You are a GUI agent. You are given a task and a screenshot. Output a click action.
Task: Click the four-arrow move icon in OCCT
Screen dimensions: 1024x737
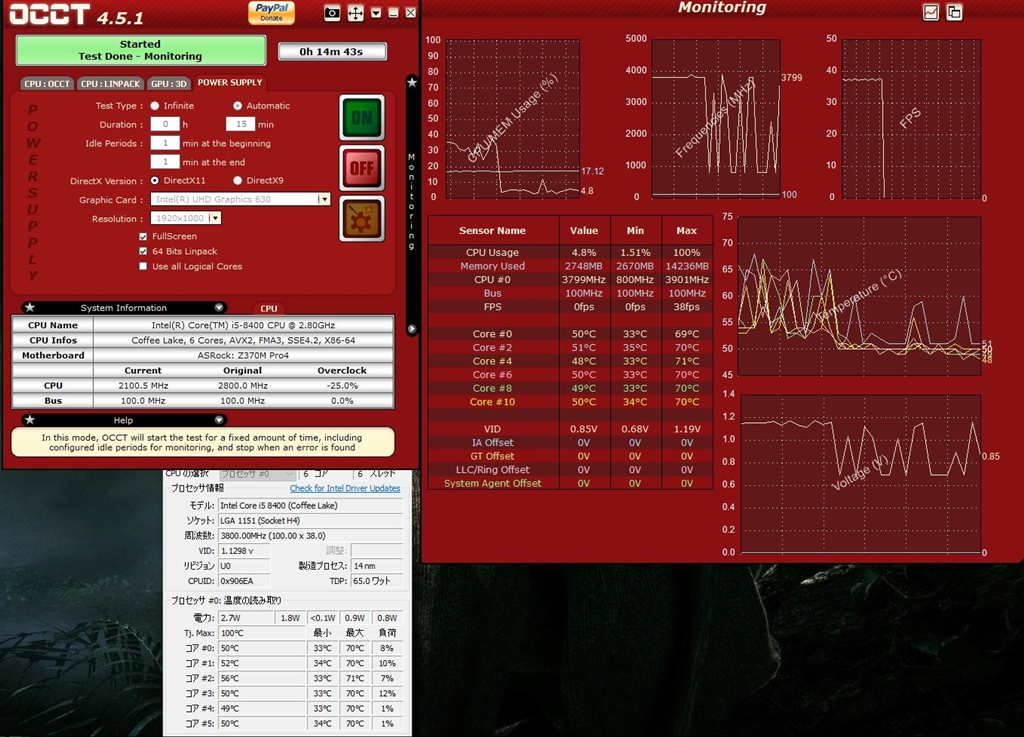(355, 13)
